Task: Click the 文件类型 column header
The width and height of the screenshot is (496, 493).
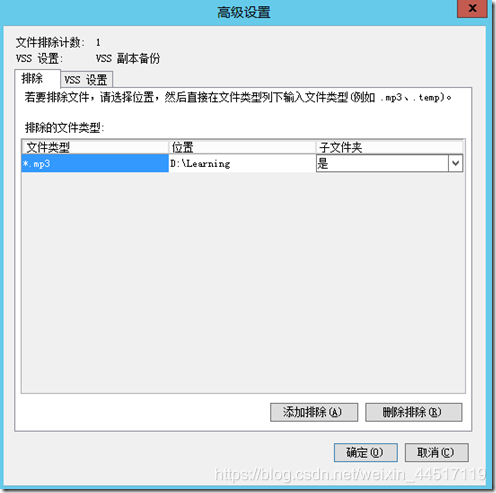Action: coord(95,147)
